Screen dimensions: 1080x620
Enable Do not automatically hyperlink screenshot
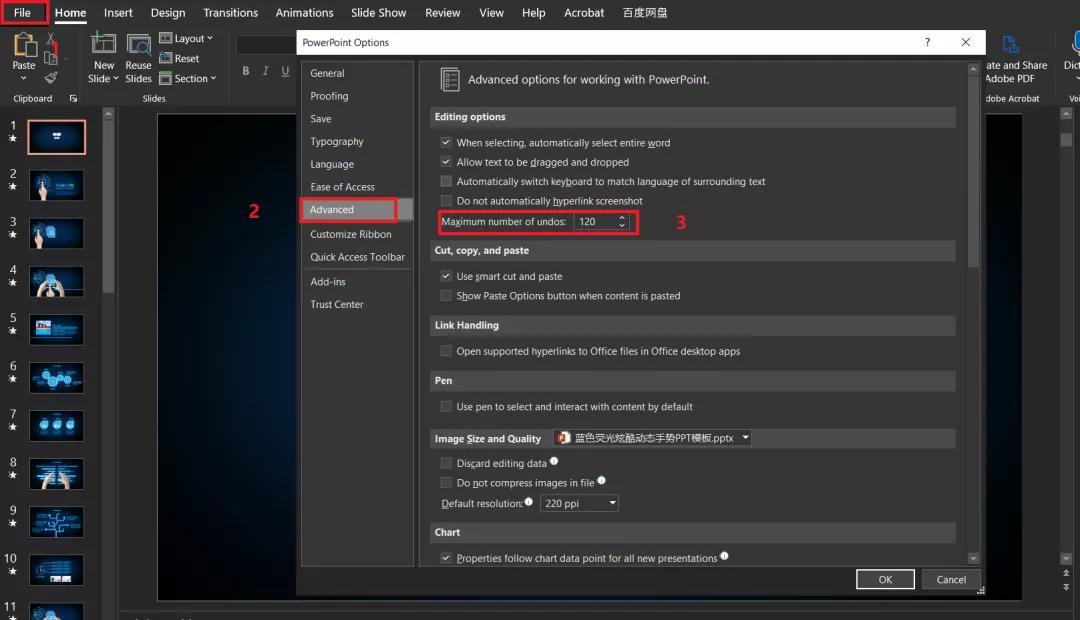click(446, 200)
